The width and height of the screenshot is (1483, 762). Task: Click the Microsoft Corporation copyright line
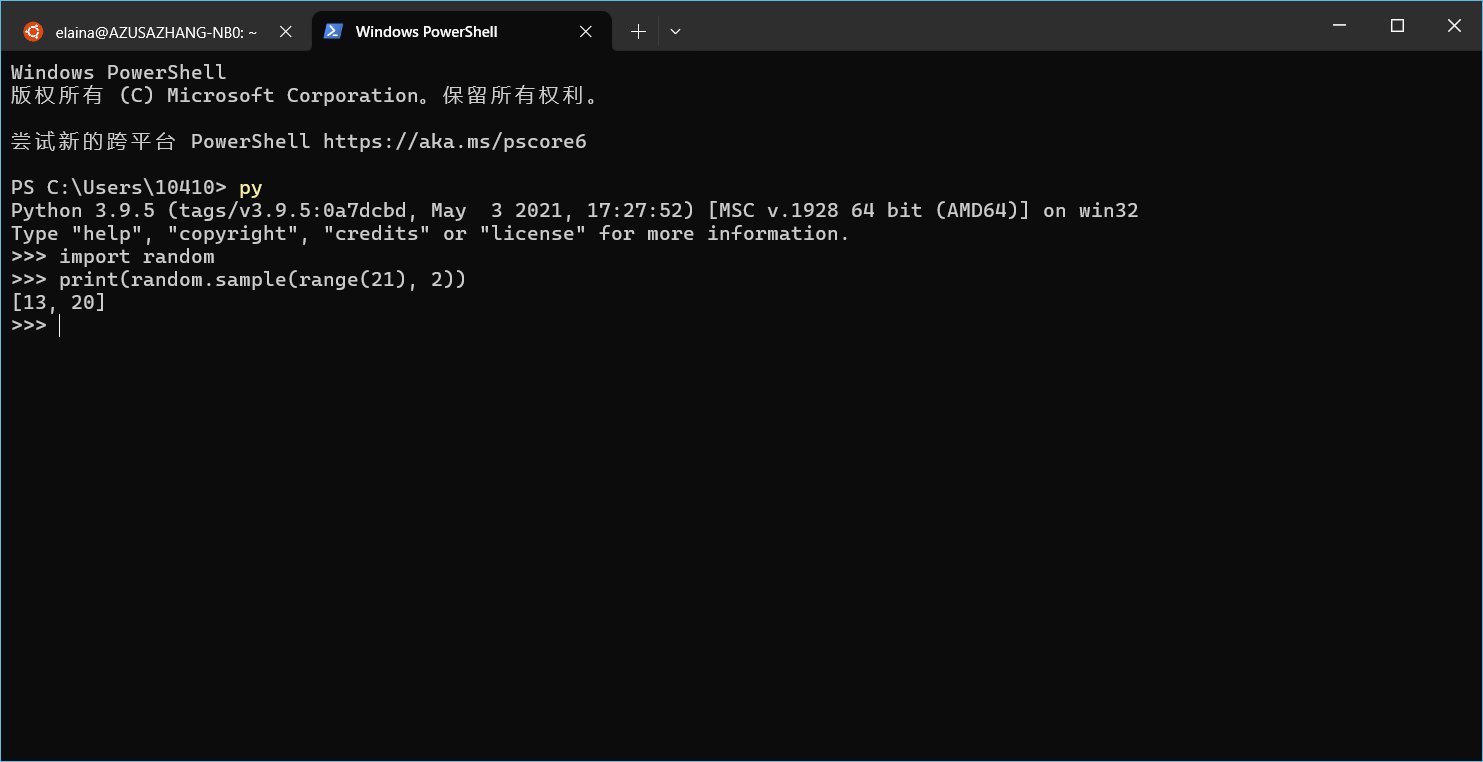click(x=306, y=96)
